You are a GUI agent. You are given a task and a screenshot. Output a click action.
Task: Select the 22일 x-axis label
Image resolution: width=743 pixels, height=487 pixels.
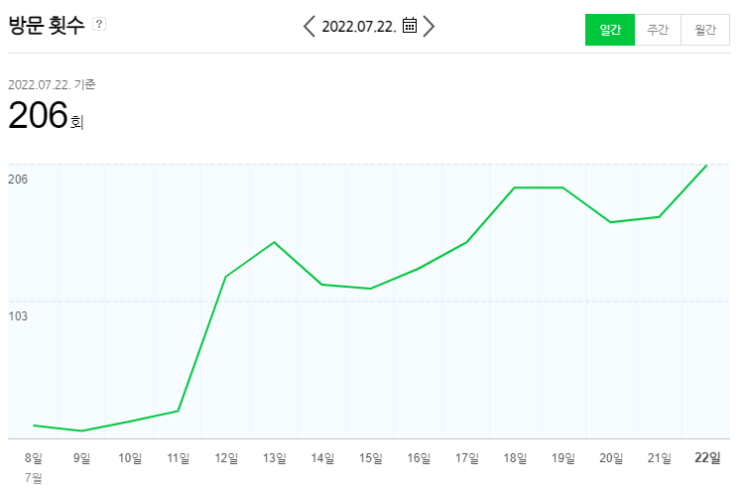point(707,458)
